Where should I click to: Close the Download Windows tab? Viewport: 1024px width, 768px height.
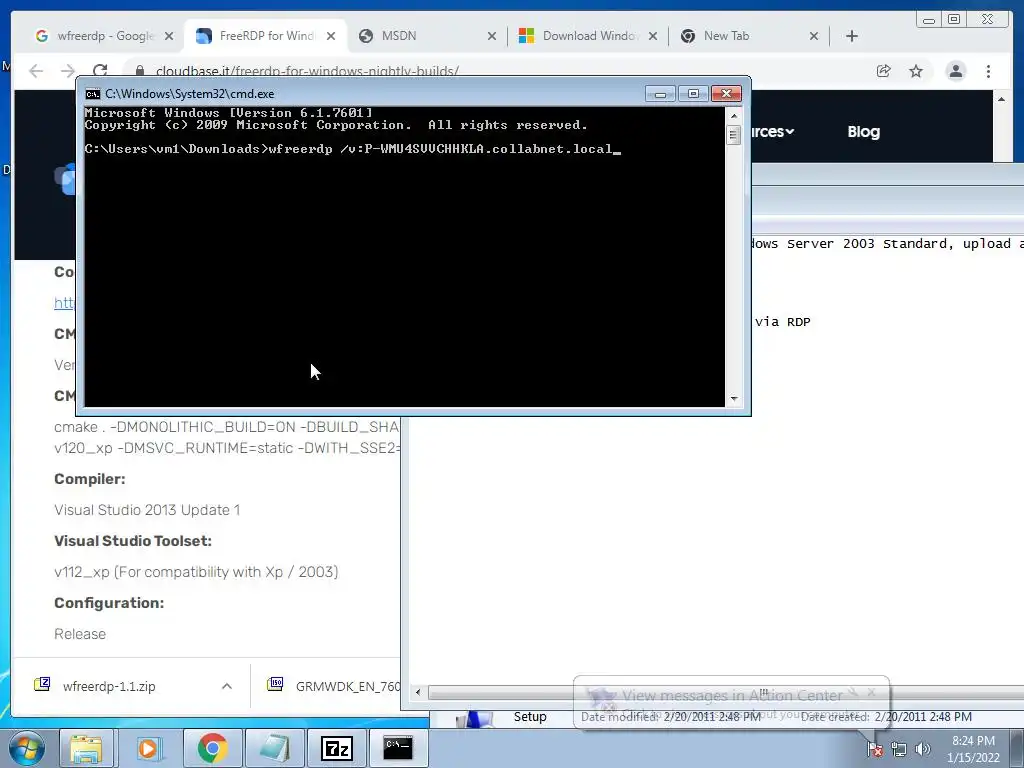pyautogui.click(x=652, y=36)
